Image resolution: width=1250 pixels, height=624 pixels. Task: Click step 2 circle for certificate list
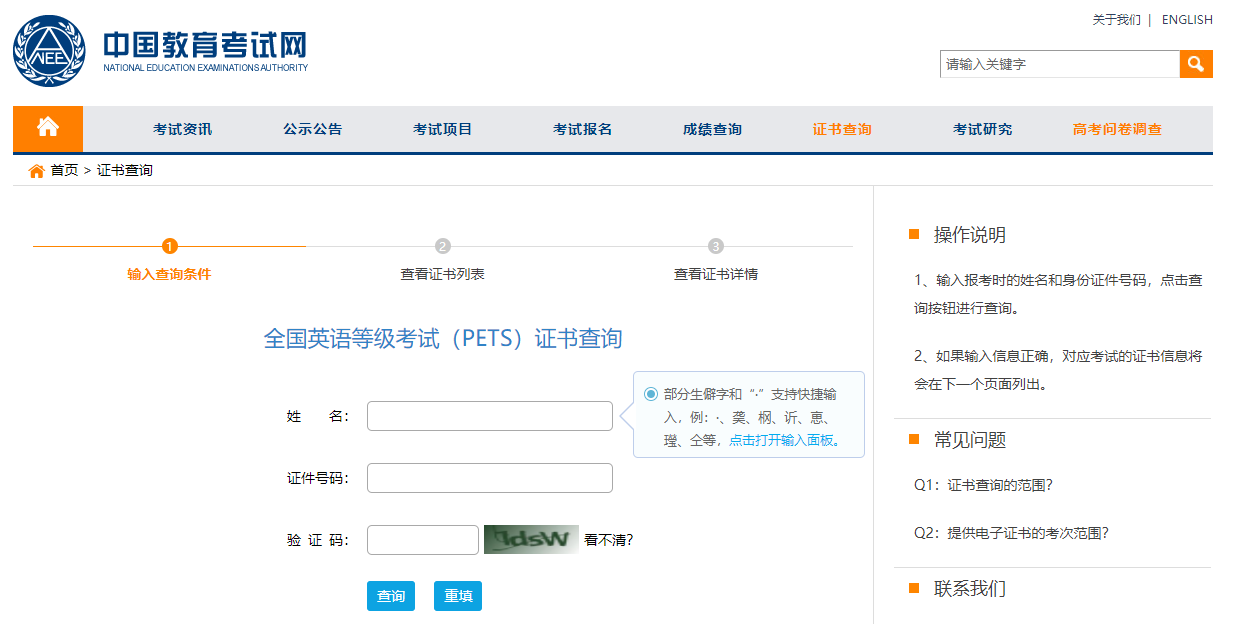pos(443,246)
